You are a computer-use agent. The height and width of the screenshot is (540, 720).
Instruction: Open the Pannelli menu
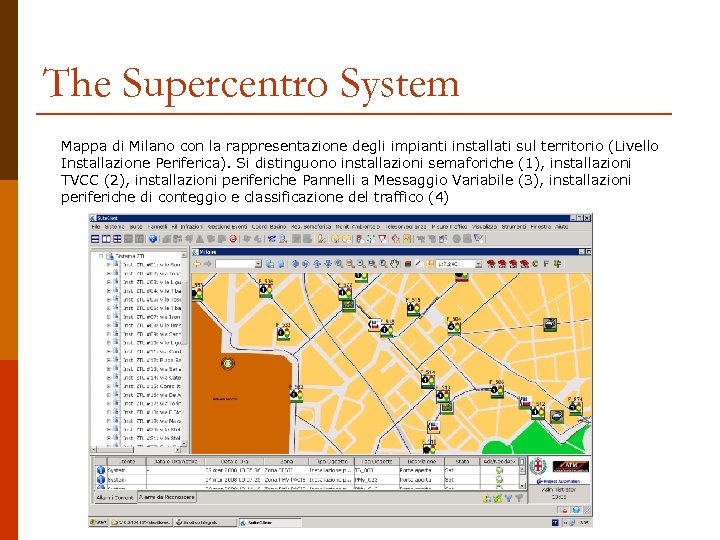(x=158, y=227)
